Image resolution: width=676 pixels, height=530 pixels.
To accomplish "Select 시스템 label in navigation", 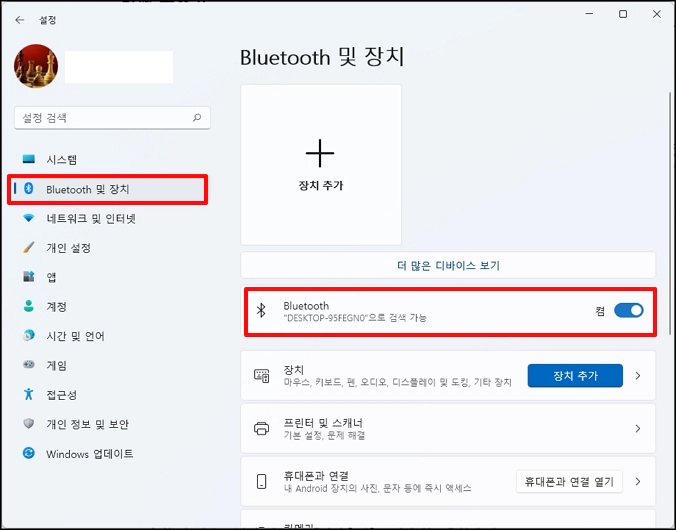I will (62, 160).
